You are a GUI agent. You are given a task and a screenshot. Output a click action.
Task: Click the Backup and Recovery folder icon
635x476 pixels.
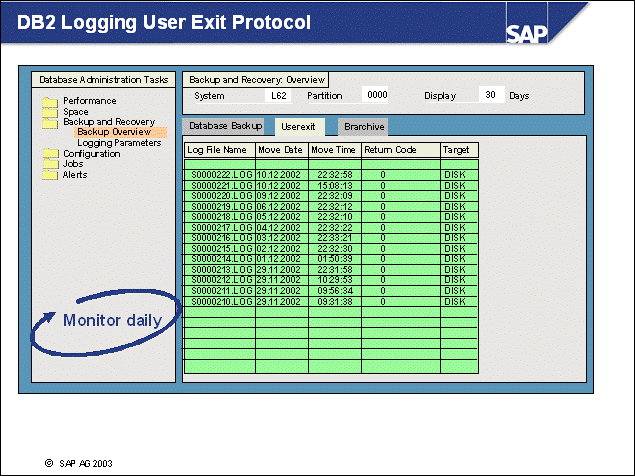click(x=49, y=122)
